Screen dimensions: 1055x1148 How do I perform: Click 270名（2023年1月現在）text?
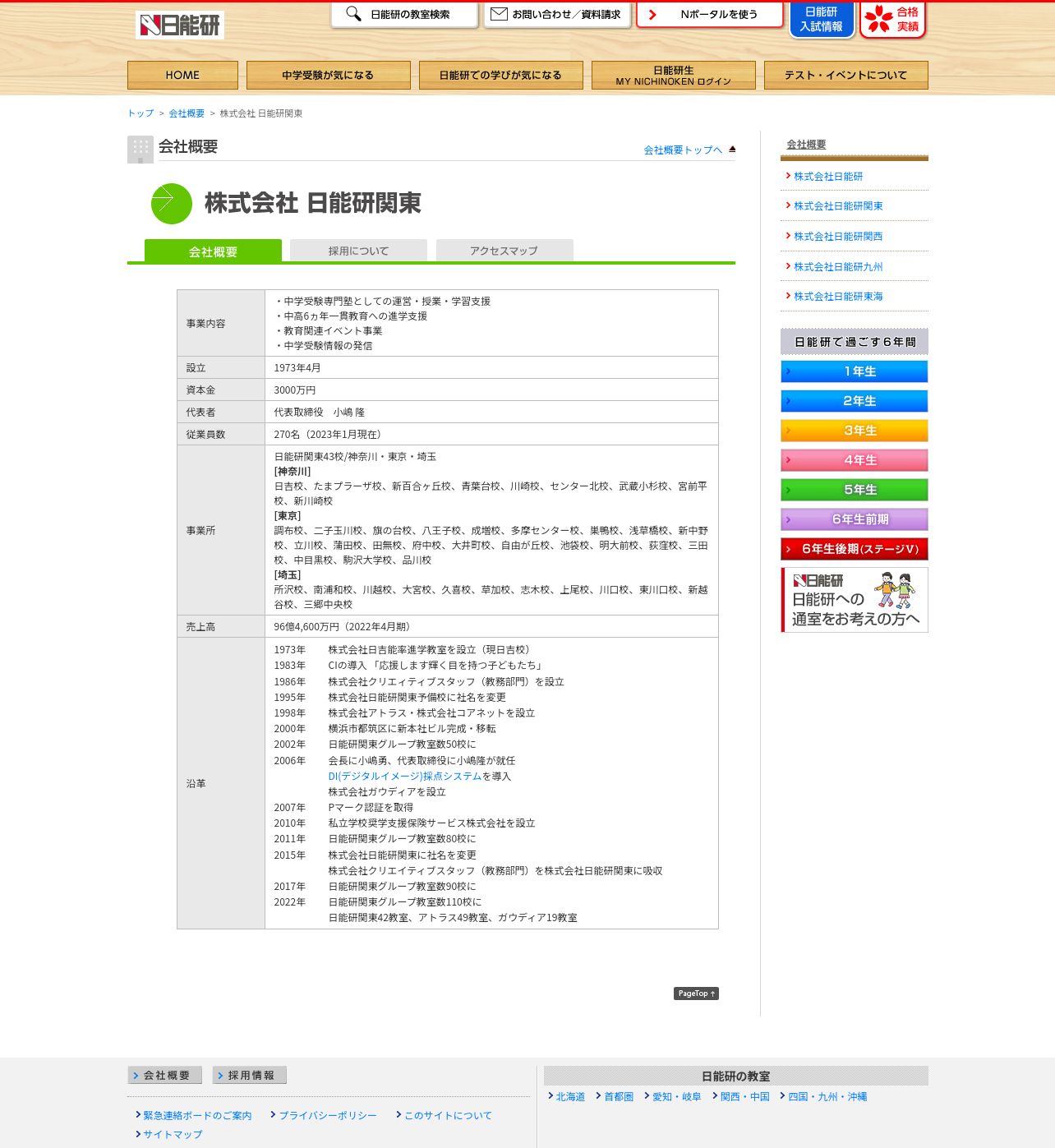pos(329,434)
